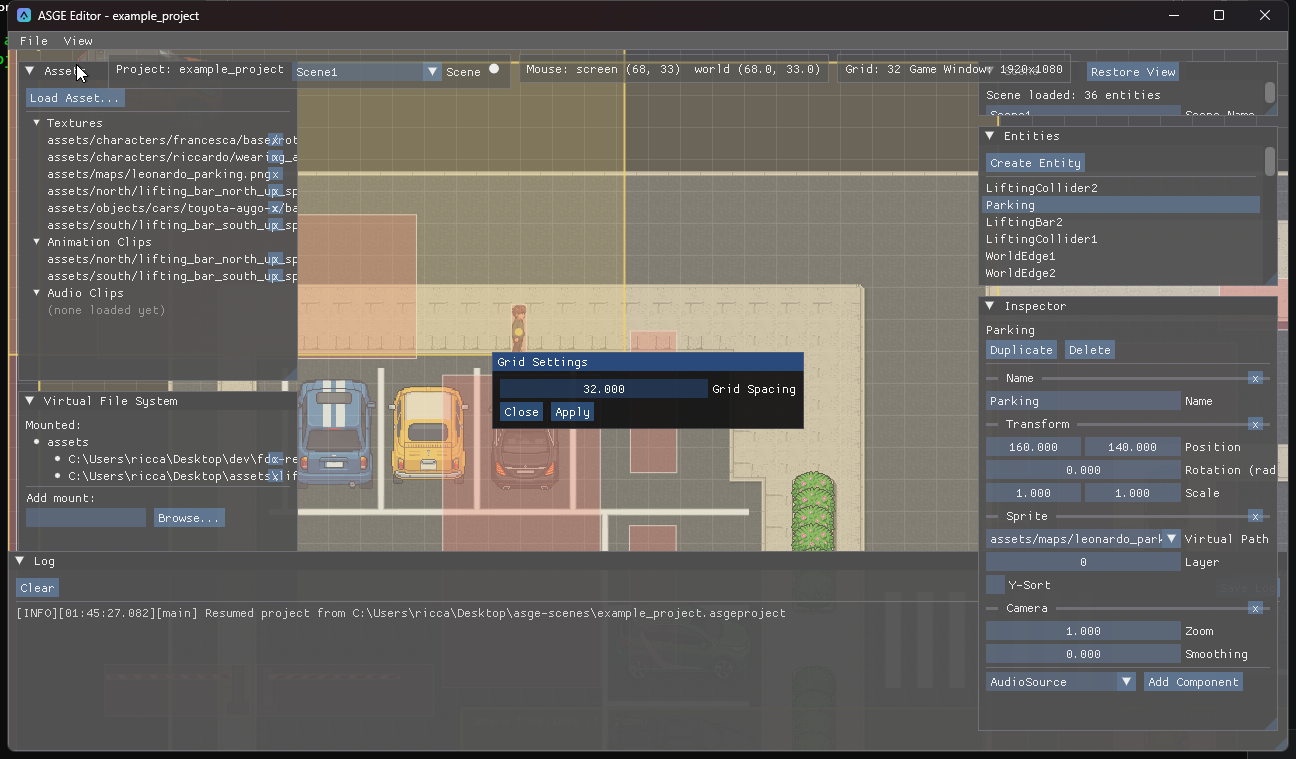Collapse the Entities panel

point(989,136)
